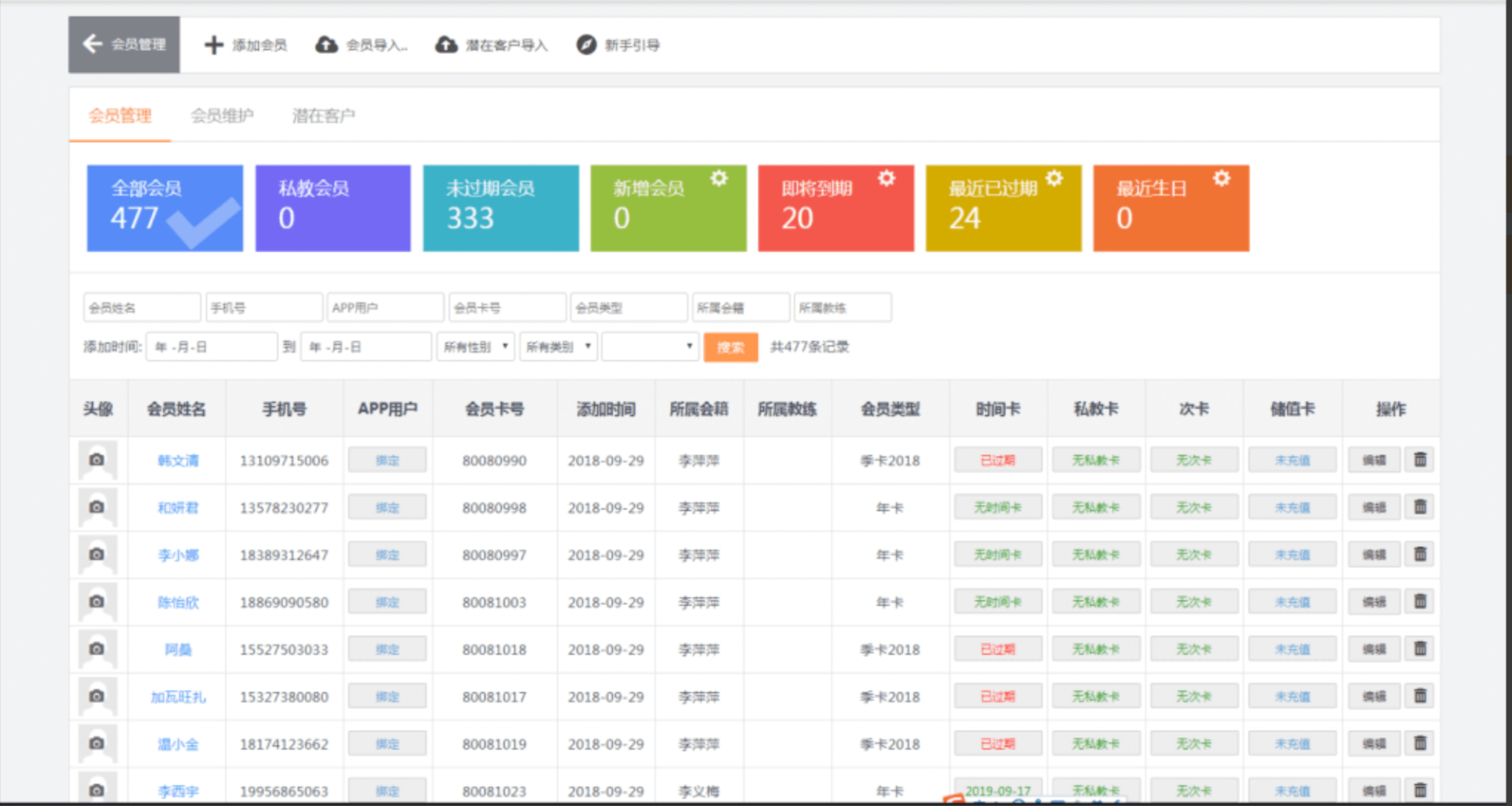
Task: Click 无私教卡 button for 温小金
Action: click(1096, 744)
